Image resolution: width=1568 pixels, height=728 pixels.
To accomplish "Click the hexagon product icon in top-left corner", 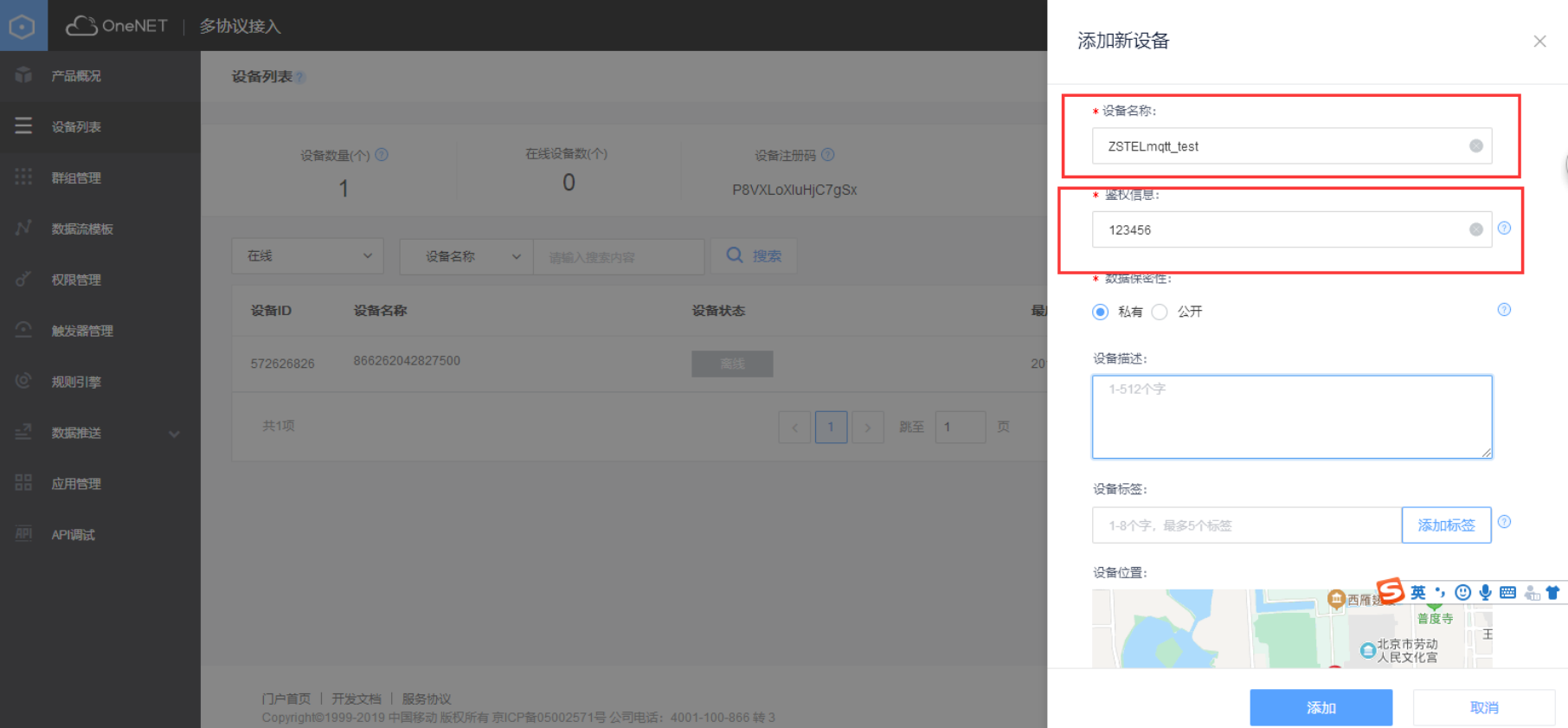I will (x=22, y=26).
